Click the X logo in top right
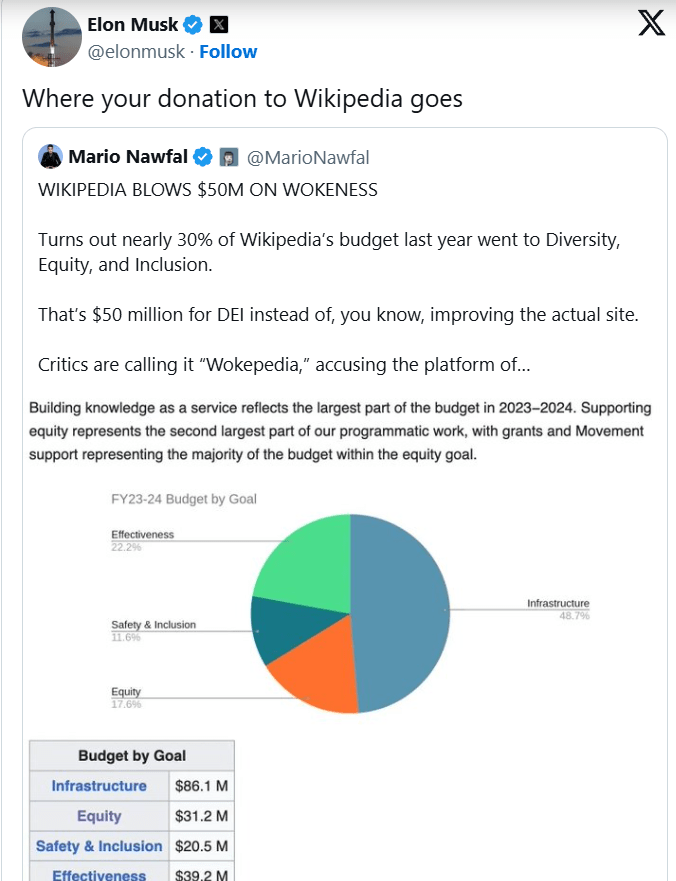 click(x=651, y=24)
